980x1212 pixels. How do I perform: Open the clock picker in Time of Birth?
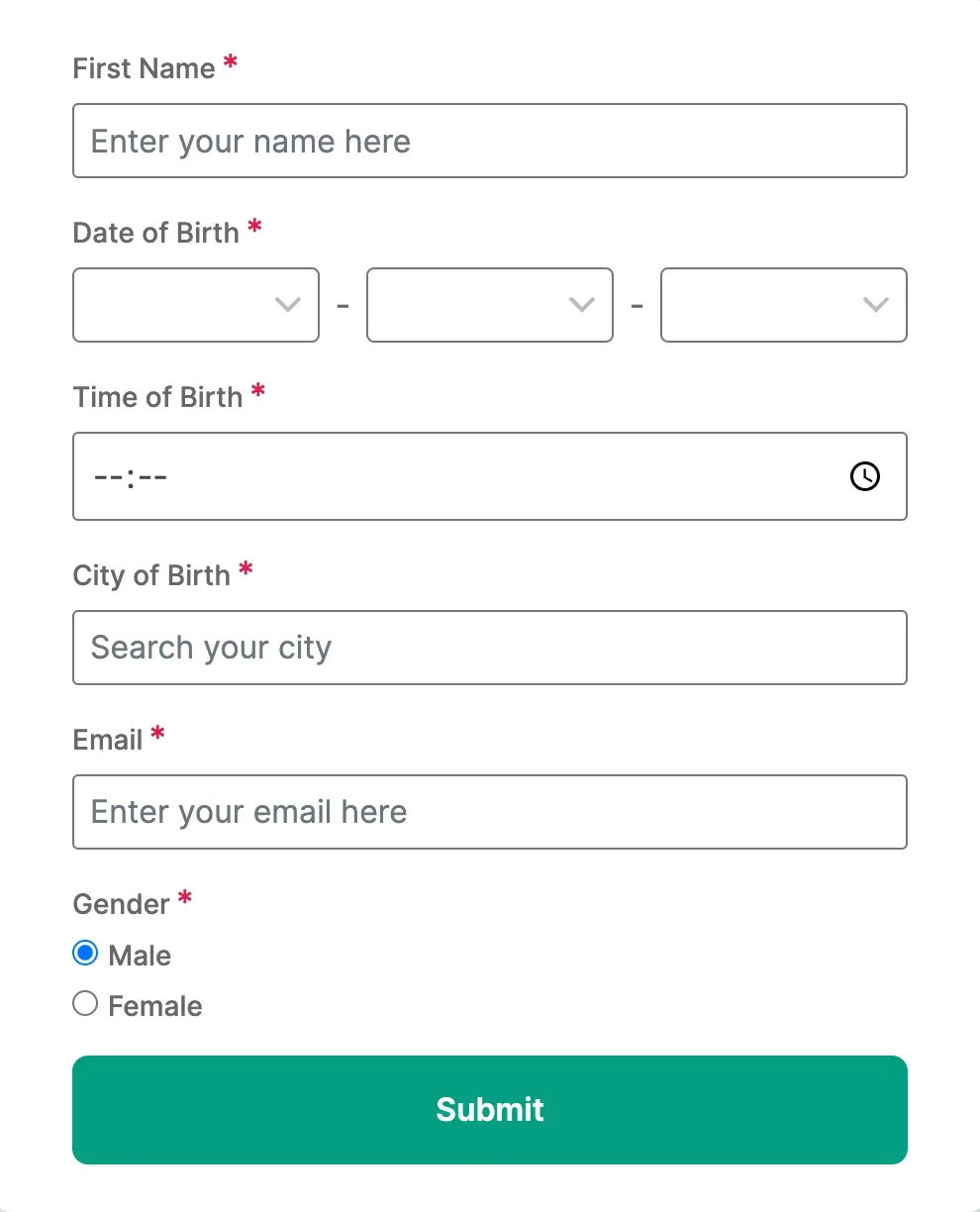click(x=865, y=476)
